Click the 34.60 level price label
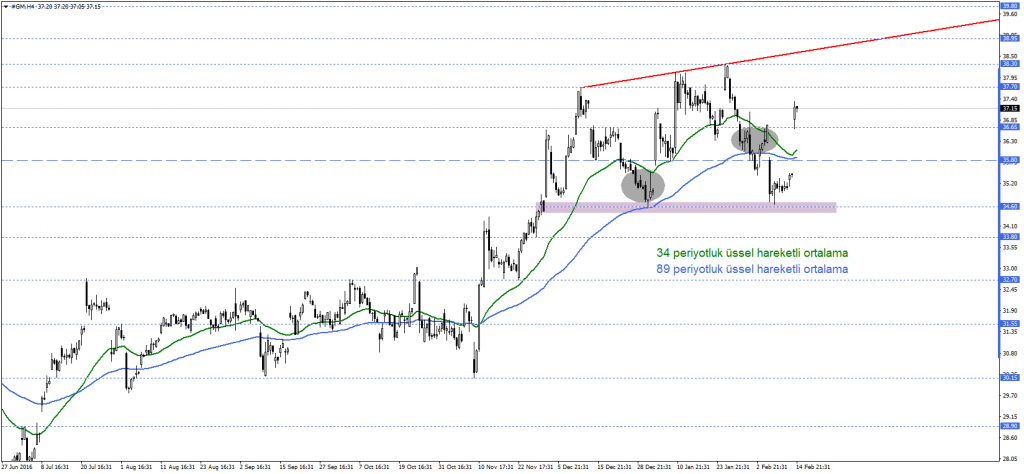Viewport: 1024px width, 474px height. coord(1010,206)
